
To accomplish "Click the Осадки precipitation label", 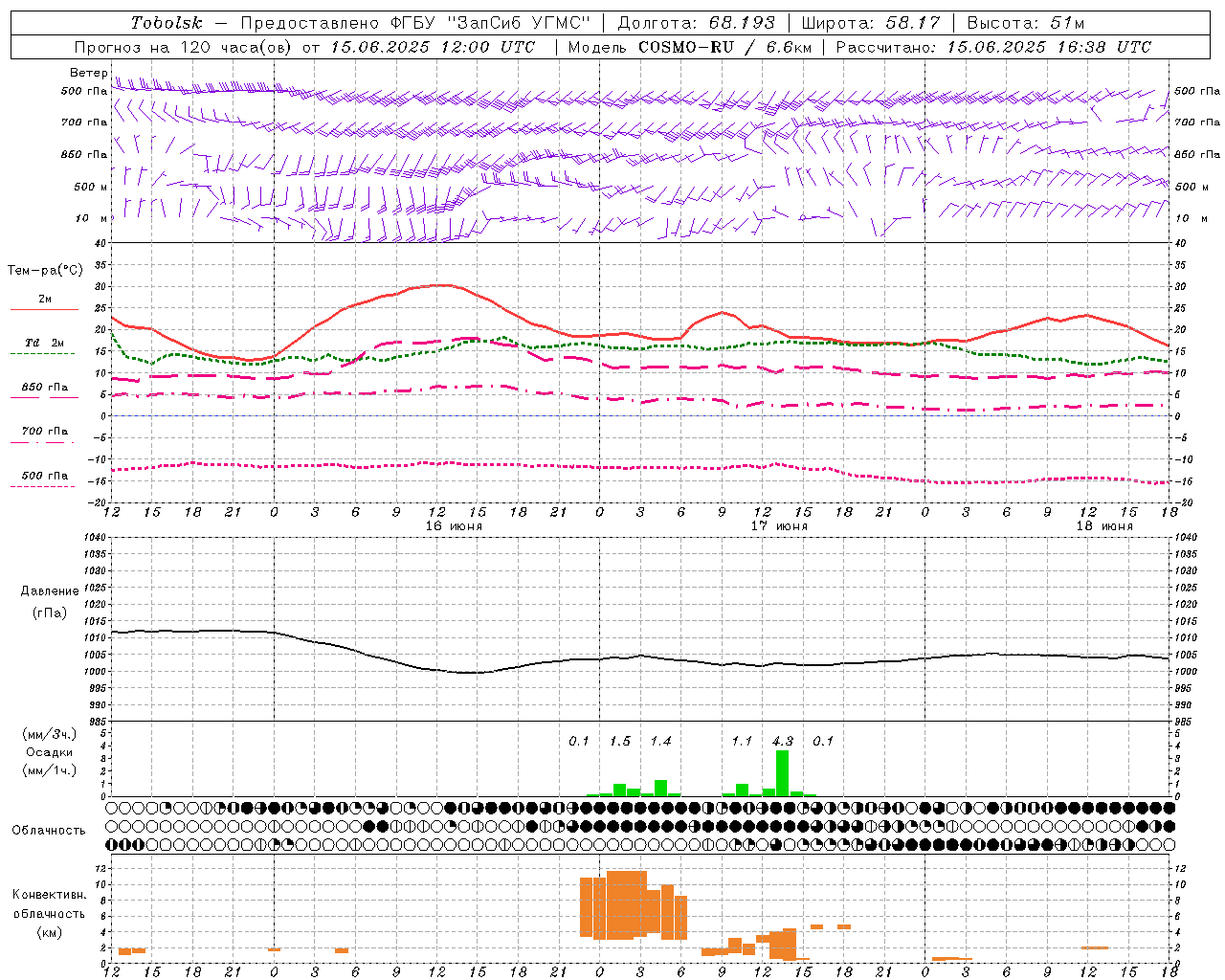I will [50, 752].
